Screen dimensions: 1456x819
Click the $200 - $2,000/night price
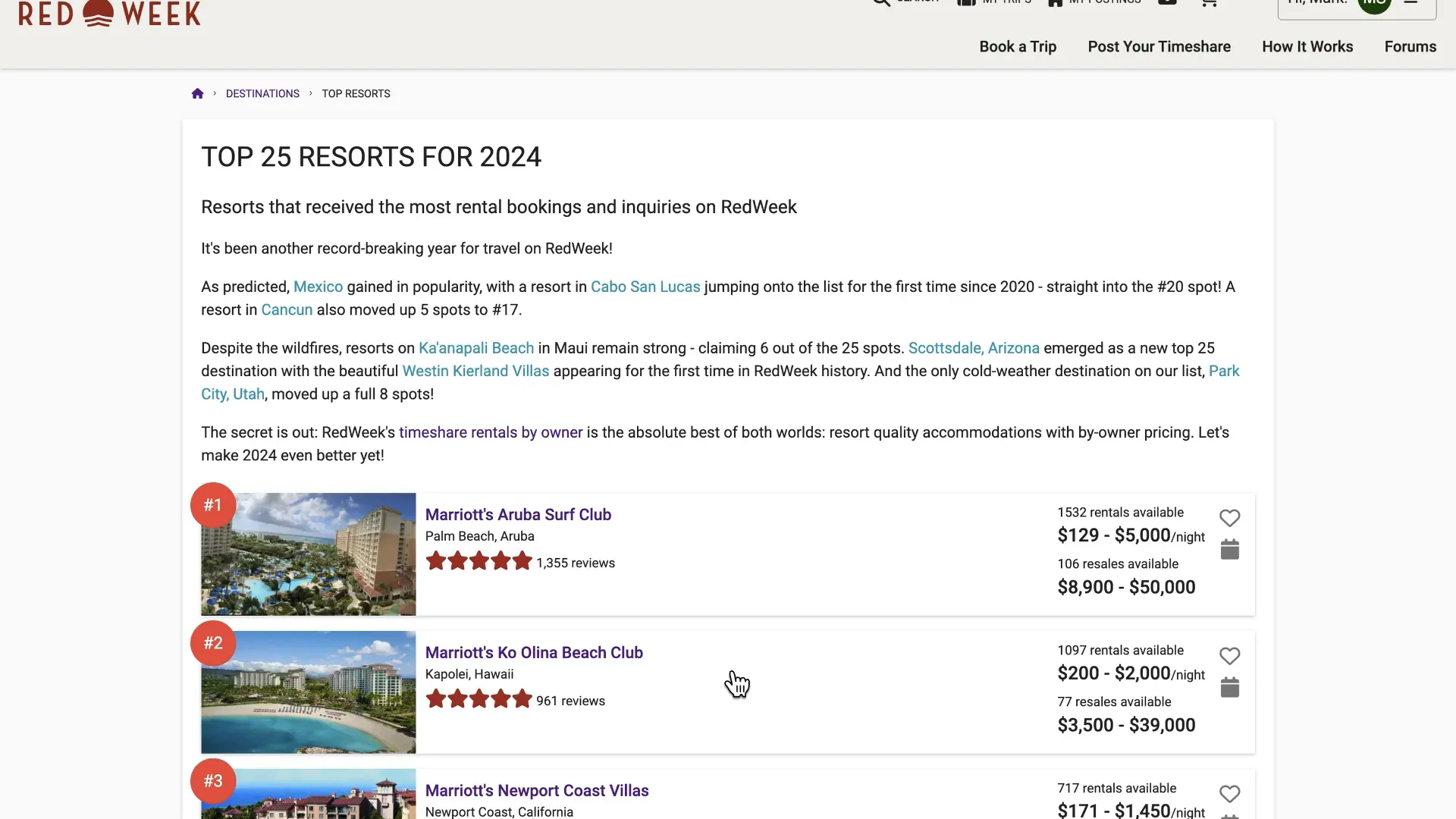tap(1131, 673)
